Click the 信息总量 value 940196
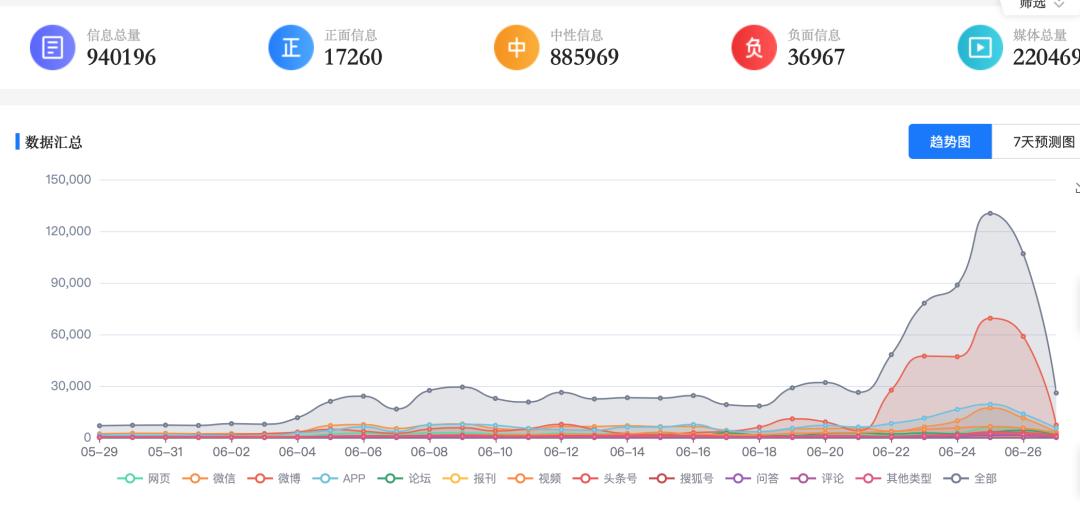Image resolution: width=1080 pixels, height=515 pixels. click(121, 57)
